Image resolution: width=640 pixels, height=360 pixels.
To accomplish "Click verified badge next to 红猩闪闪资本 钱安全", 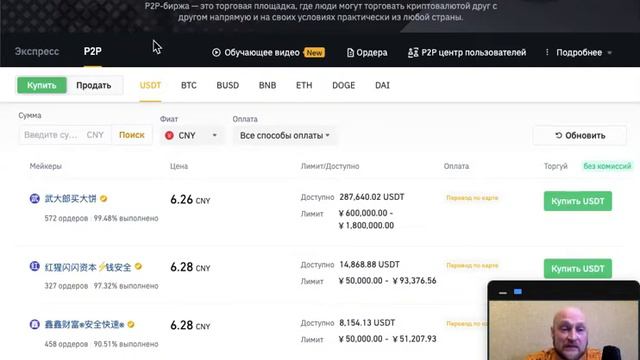I will [x=138, y=267].
